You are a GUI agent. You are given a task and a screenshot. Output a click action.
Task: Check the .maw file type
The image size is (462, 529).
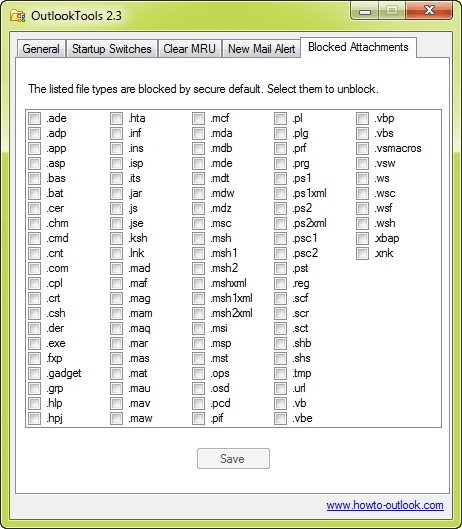(x=116, y=419)
